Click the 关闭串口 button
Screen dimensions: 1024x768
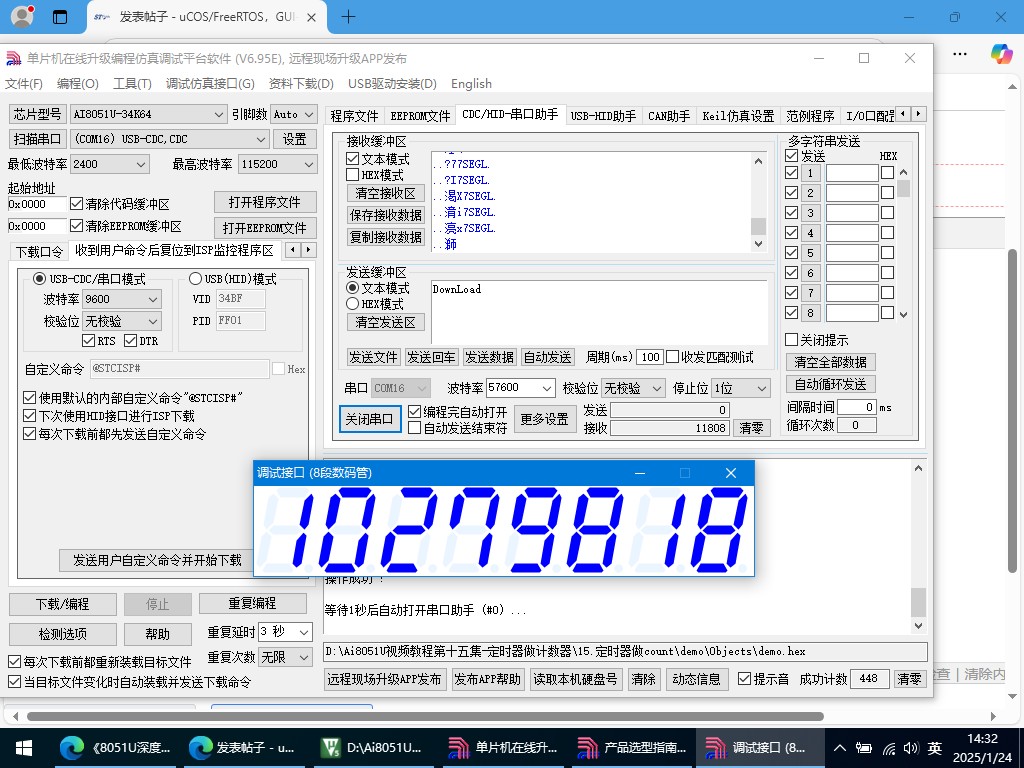click(x=369, y=419)
